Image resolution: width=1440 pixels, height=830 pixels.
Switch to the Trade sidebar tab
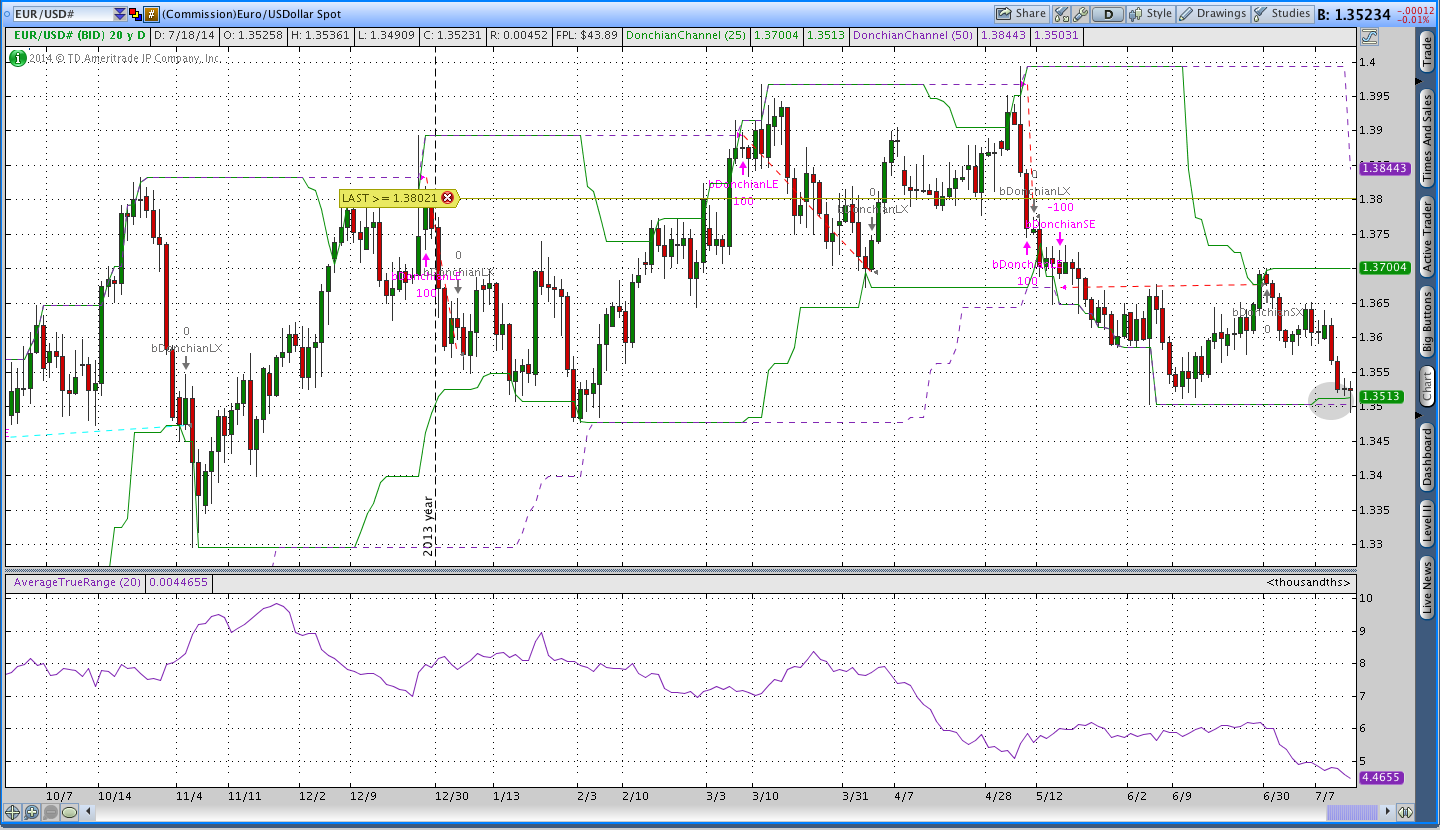tap(1427, 54)
